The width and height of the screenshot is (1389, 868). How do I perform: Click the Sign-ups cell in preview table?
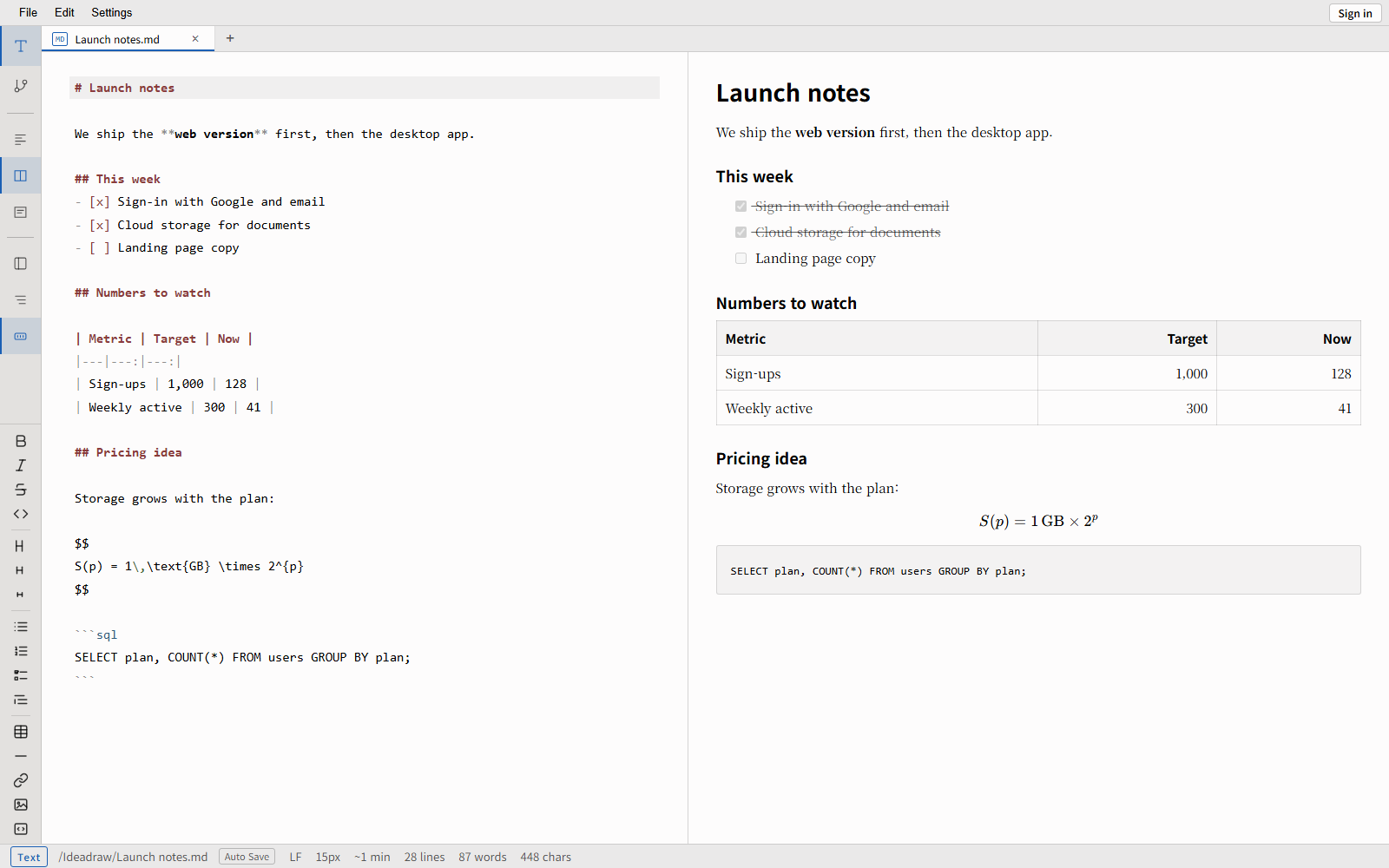point(877,373)
